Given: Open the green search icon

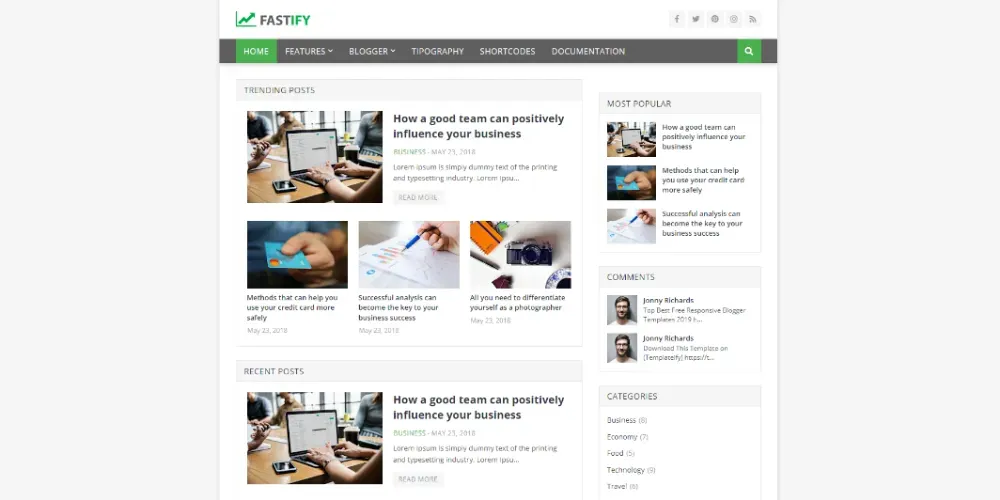Looking at the screenshot, I should pos(749,51).
